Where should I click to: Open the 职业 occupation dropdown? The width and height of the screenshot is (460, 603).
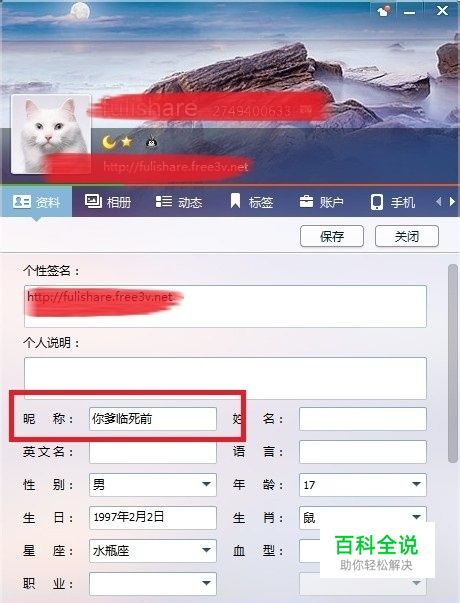pyautogui.click(x=153, y=584)
